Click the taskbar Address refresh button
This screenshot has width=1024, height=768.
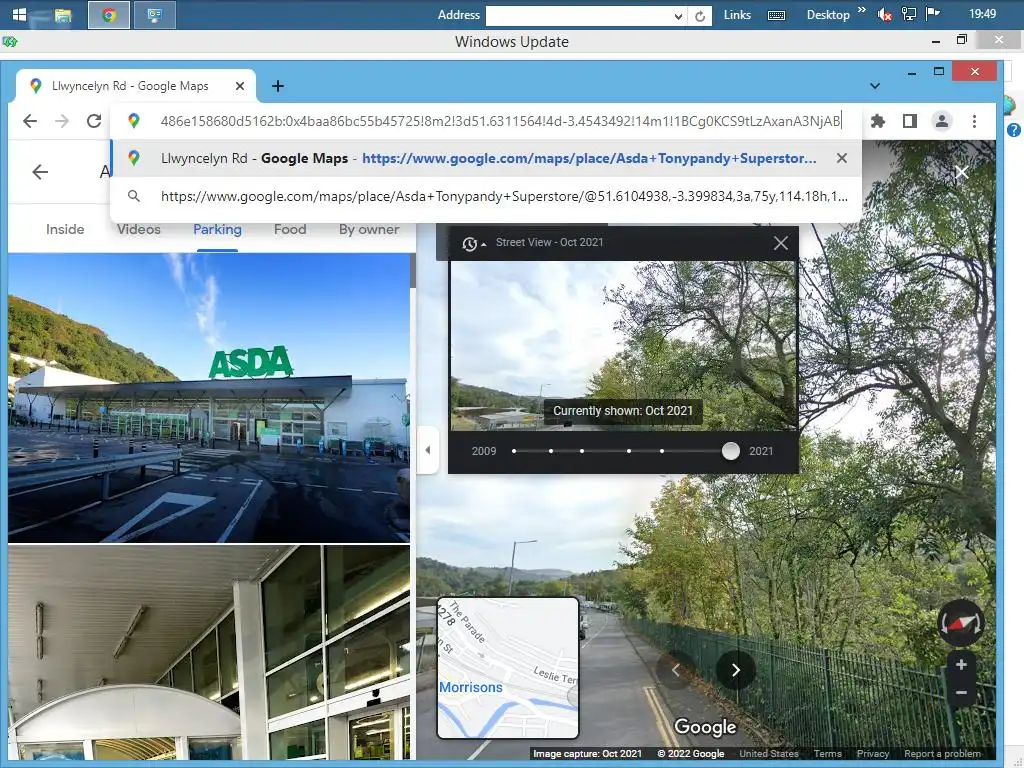pyautogui.click(x=699, y=16)
